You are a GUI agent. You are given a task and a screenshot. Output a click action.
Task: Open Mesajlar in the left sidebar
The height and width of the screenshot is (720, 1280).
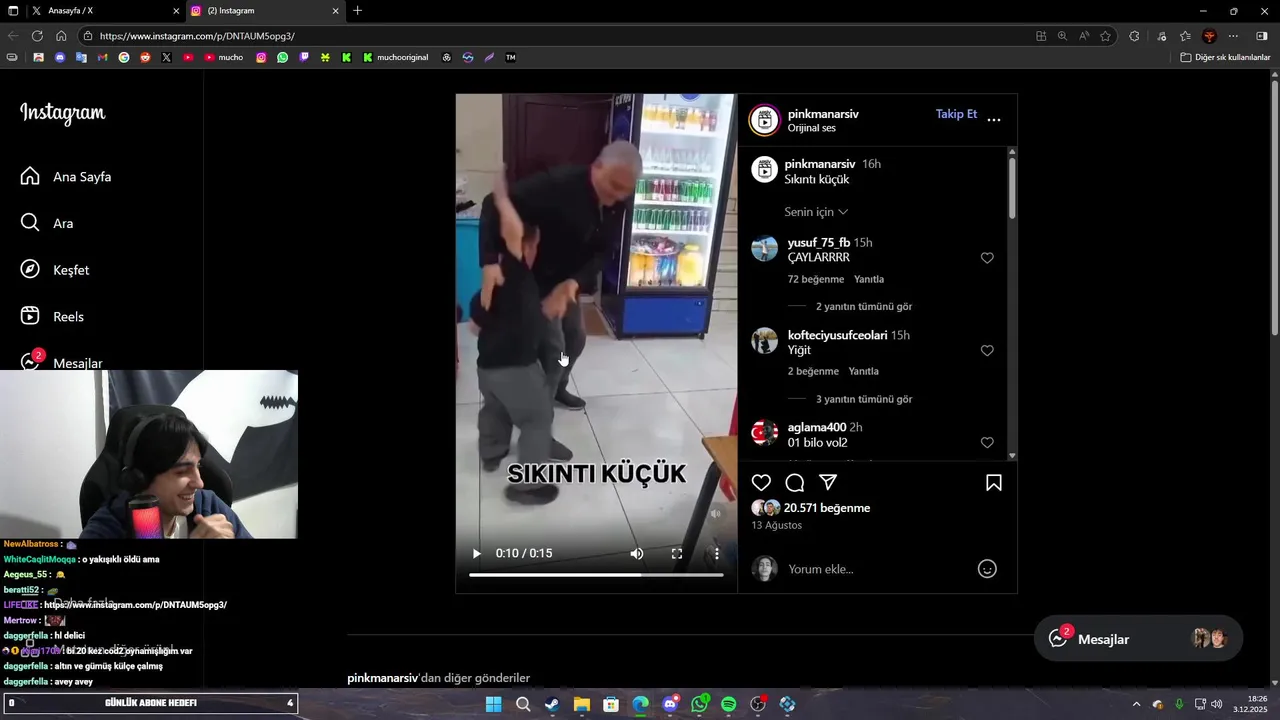click(61, 362)
